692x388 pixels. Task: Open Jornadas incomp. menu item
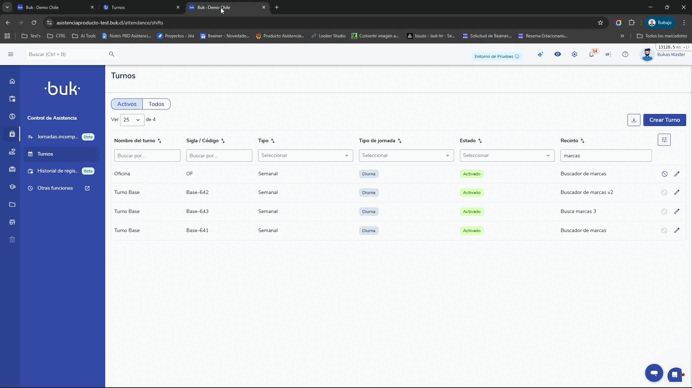[x=61, y=137]
